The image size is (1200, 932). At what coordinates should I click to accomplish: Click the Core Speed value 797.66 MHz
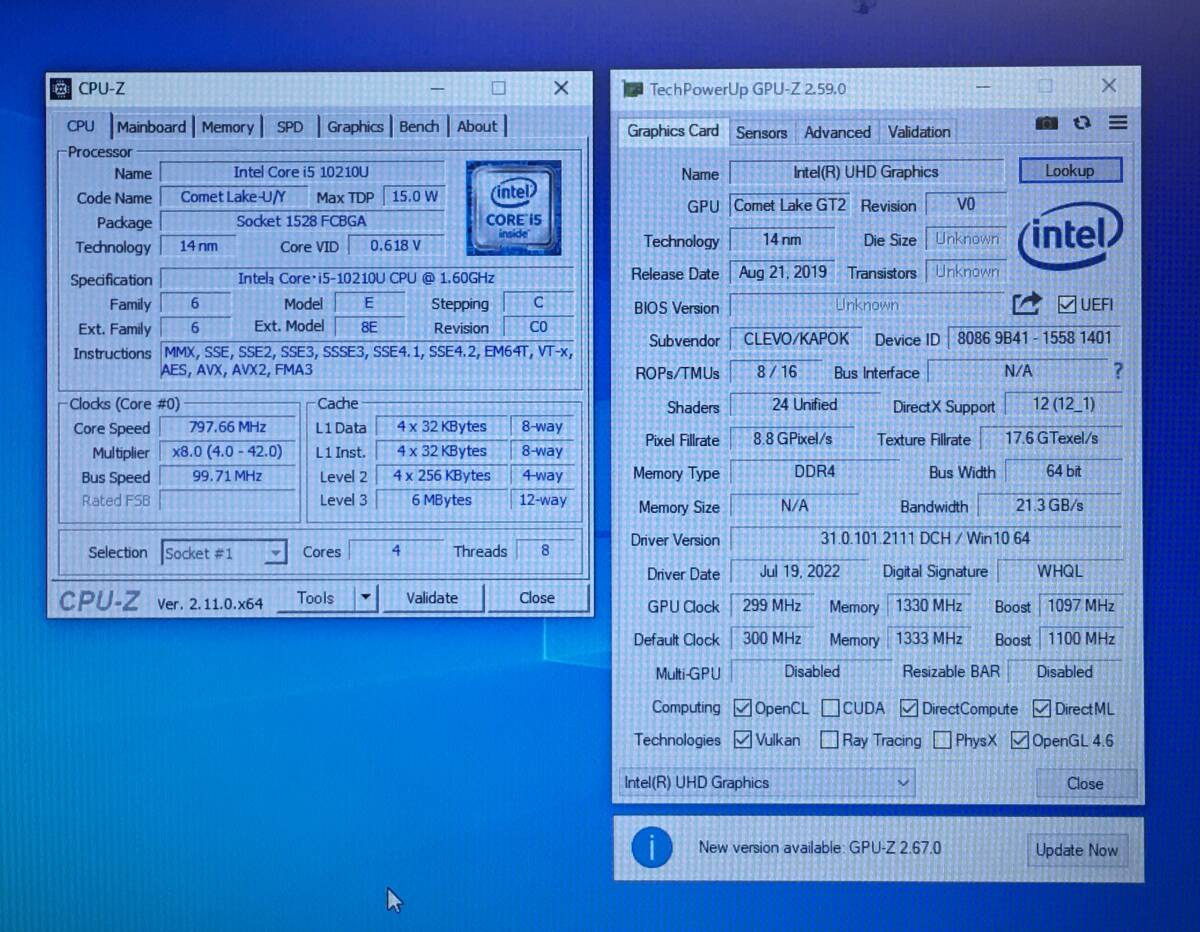[x=228, y=427]
